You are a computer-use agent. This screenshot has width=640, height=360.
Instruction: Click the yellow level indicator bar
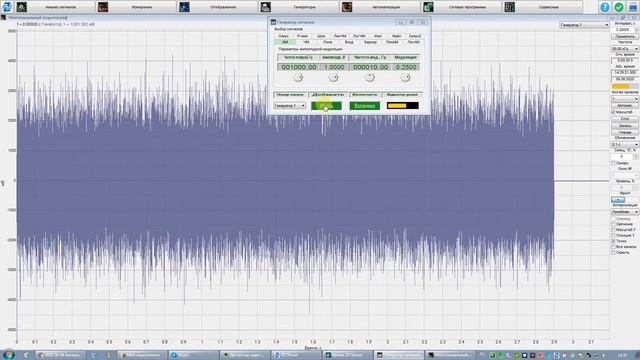(402, 106)
